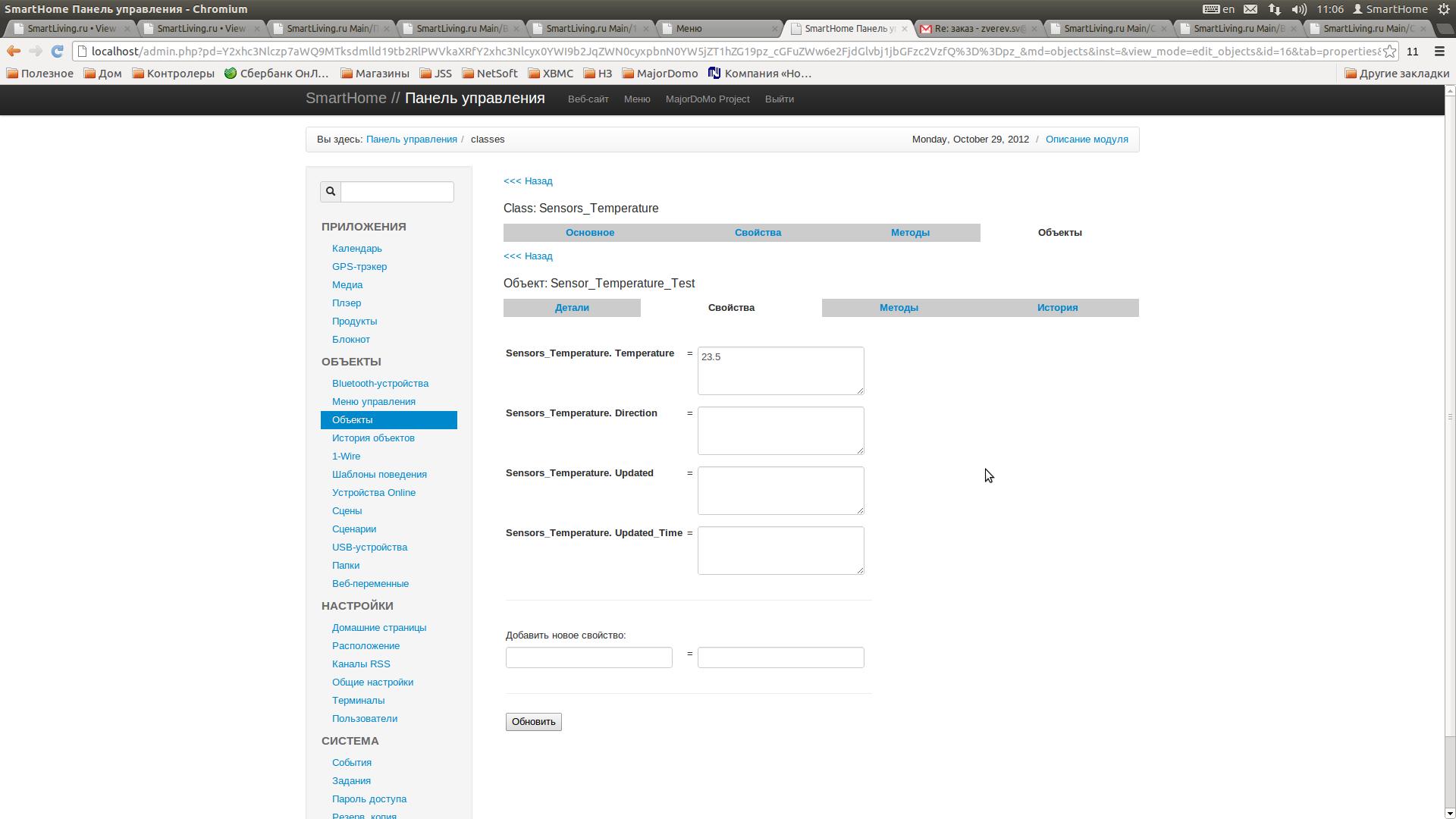Open the system power gear icon
This screenshot has width=1456, height=819.
[1444, 9]
